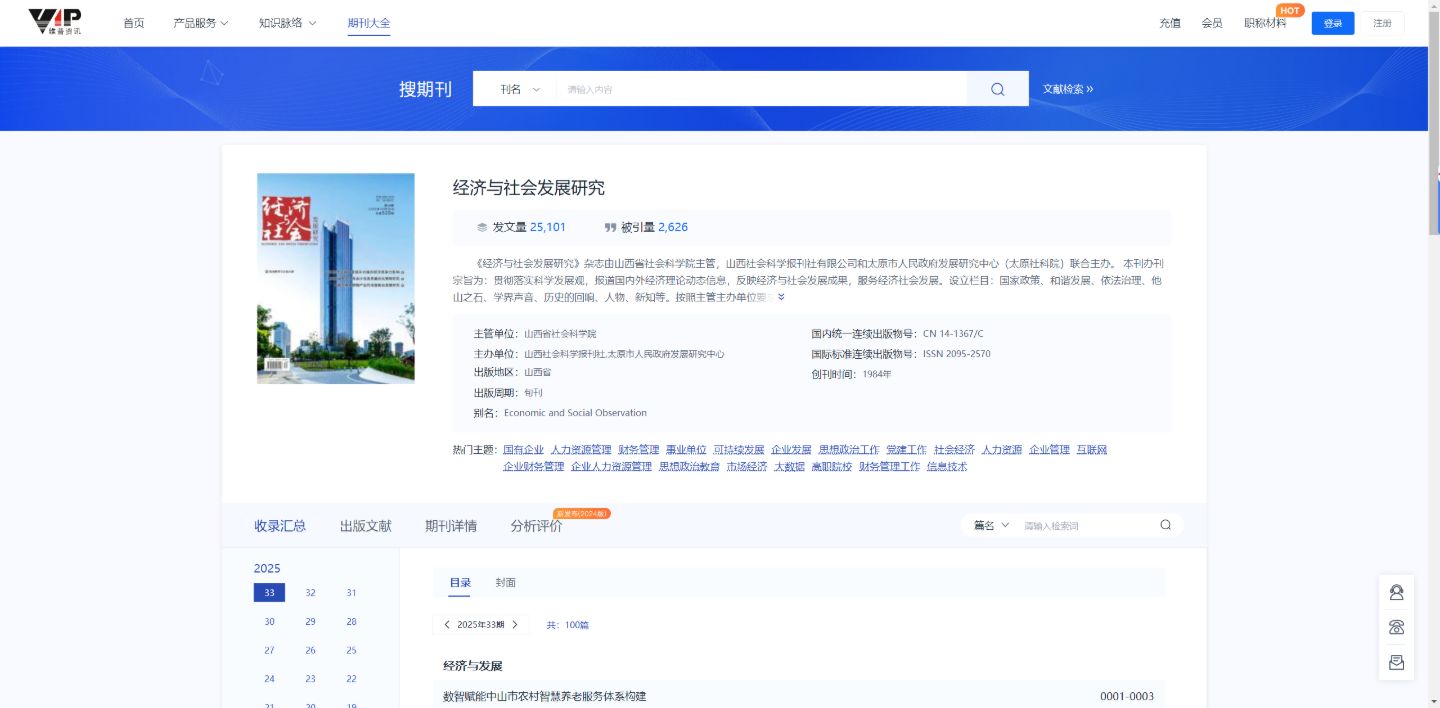This screenshot has width=1440, height=708.
Task: Click the journal search magnifier icon
Action: click(996, 89)
